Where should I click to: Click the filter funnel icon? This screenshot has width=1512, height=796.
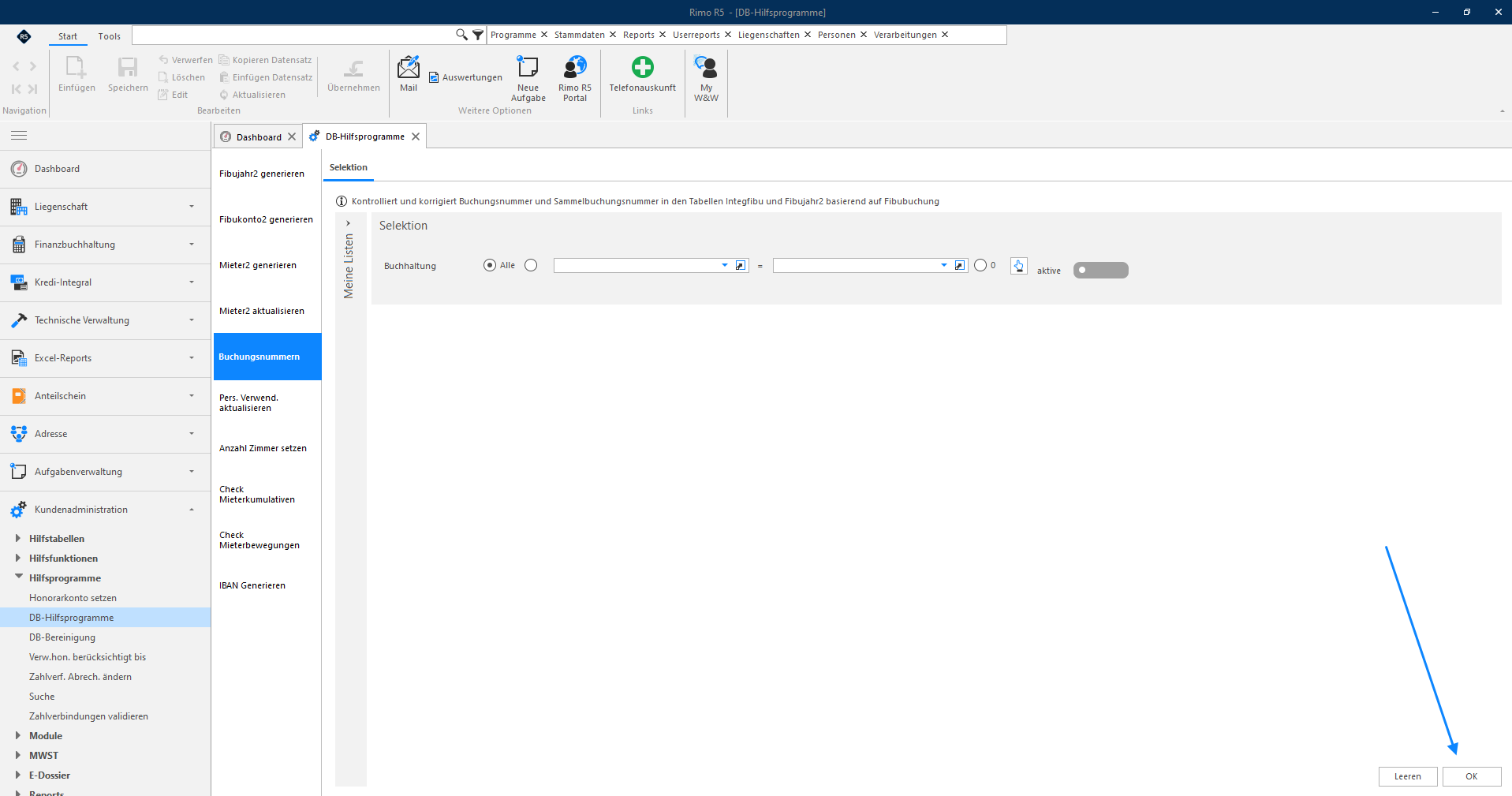point(478,35)
